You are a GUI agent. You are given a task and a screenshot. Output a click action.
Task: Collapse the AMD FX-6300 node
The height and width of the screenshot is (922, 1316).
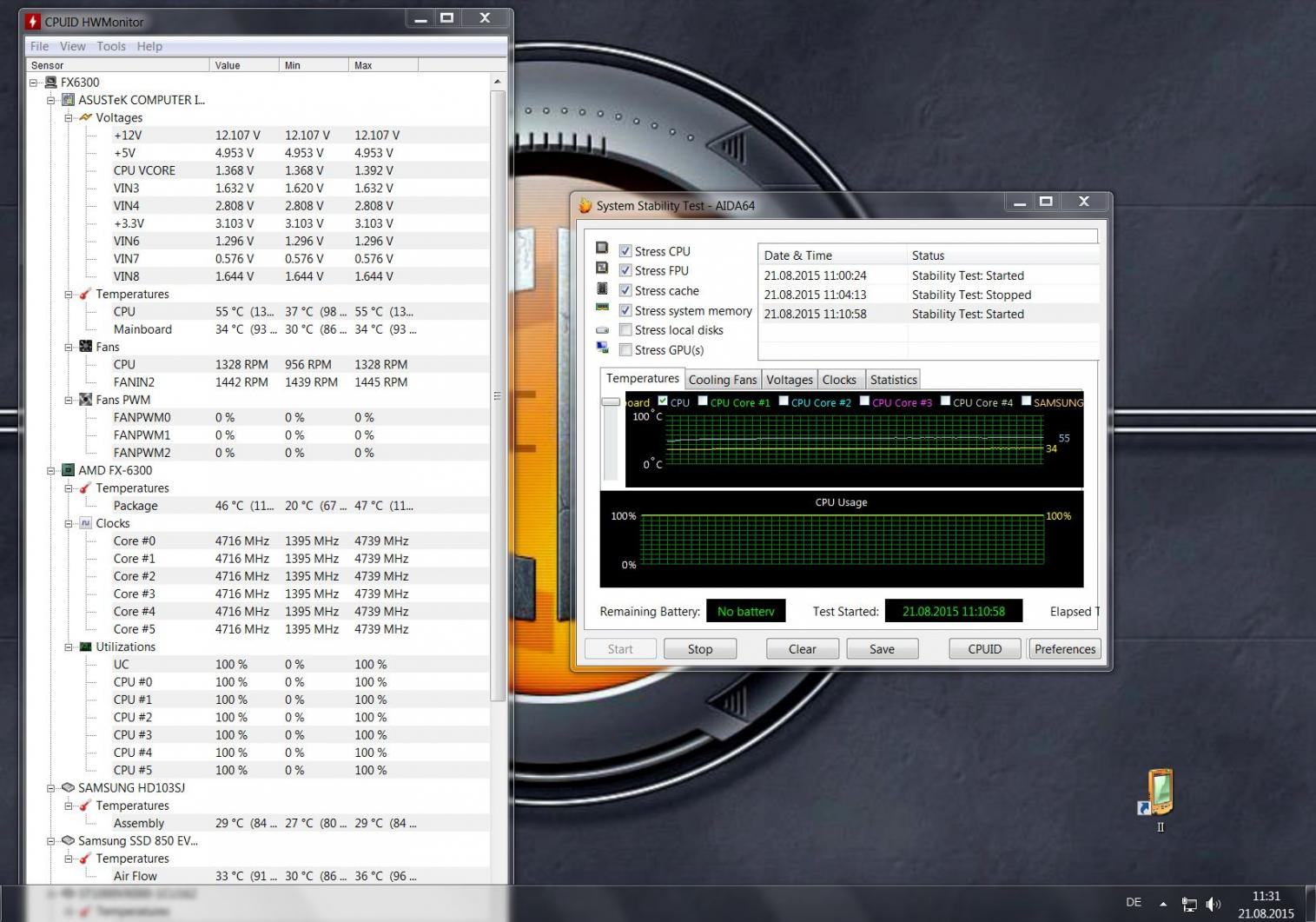coord(51,470)
